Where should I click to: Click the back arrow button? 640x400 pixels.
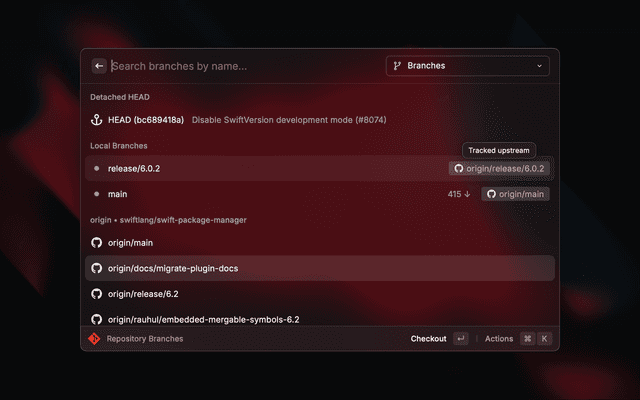click(x=99, y=66)
